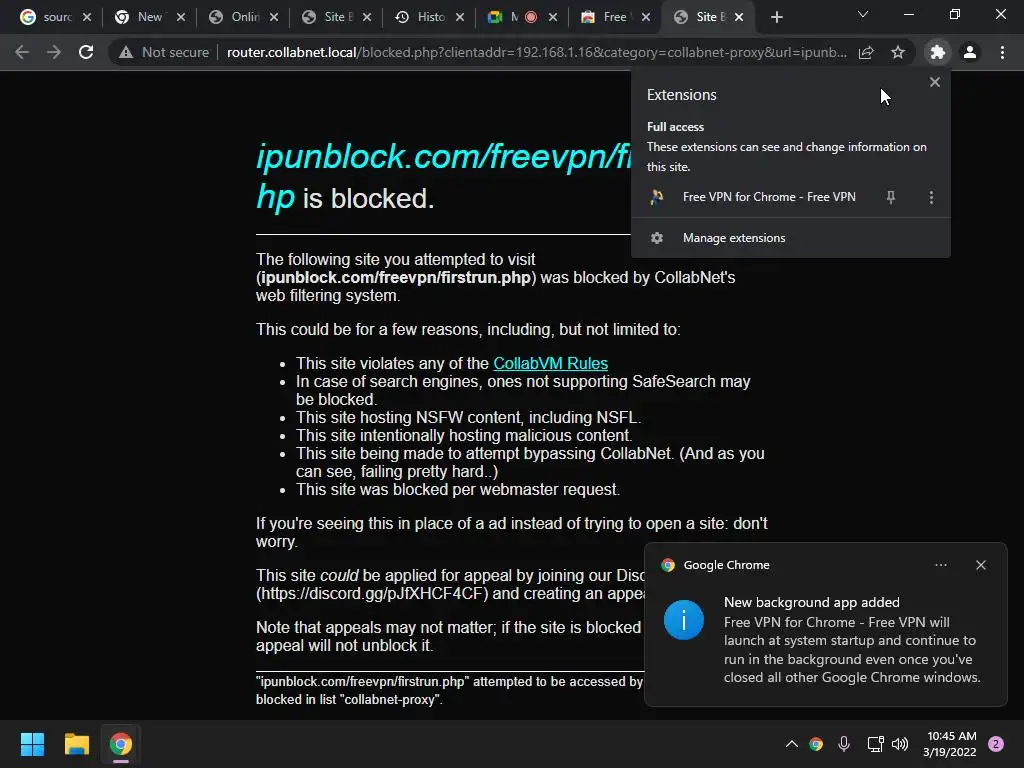Open a new tab with plus button
This screenshot has height=768, width=1024.
point(776,17)
